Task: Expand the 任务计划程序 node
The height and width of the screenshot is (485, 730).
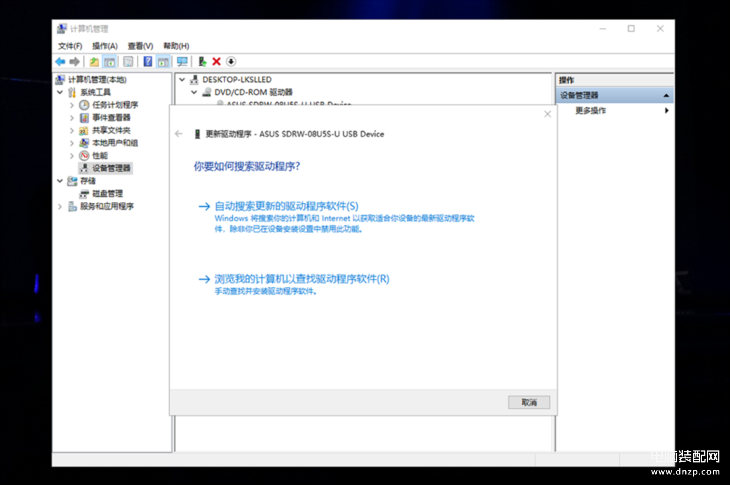Action: pyautogui.click(x=72, y=105)
